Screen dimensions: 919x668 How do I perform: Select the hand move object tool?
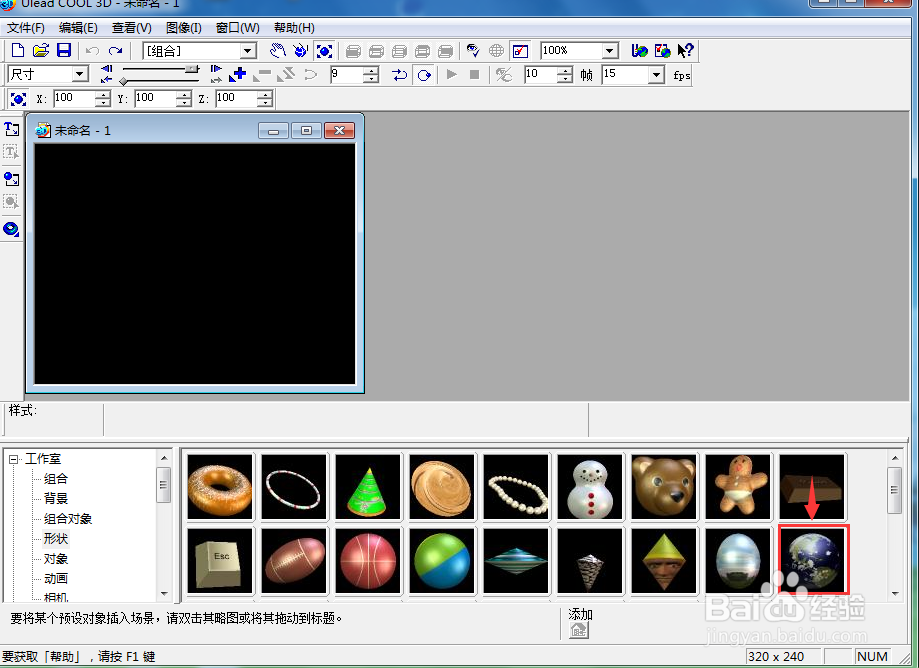click(x=277, y=51)
